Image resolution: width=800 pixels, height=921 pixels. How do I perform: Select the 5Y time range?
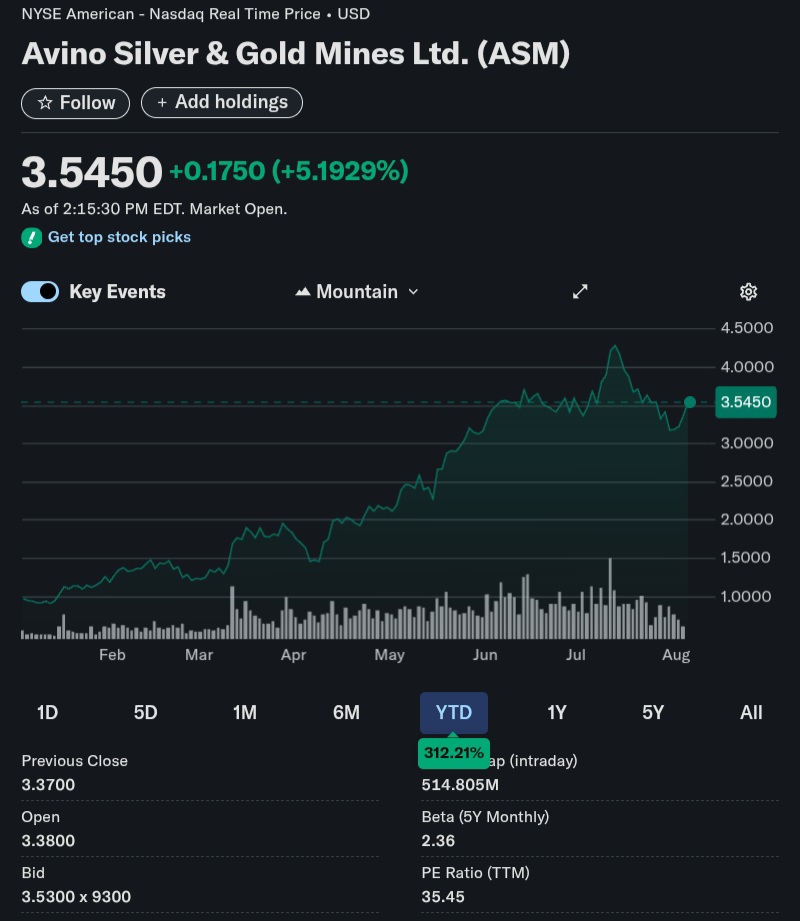click(653, 712)
